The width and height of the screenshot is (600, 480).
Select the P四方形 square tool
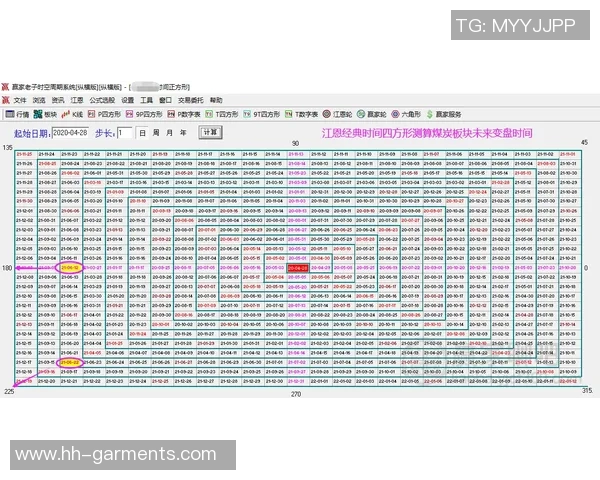coord(105,114)
